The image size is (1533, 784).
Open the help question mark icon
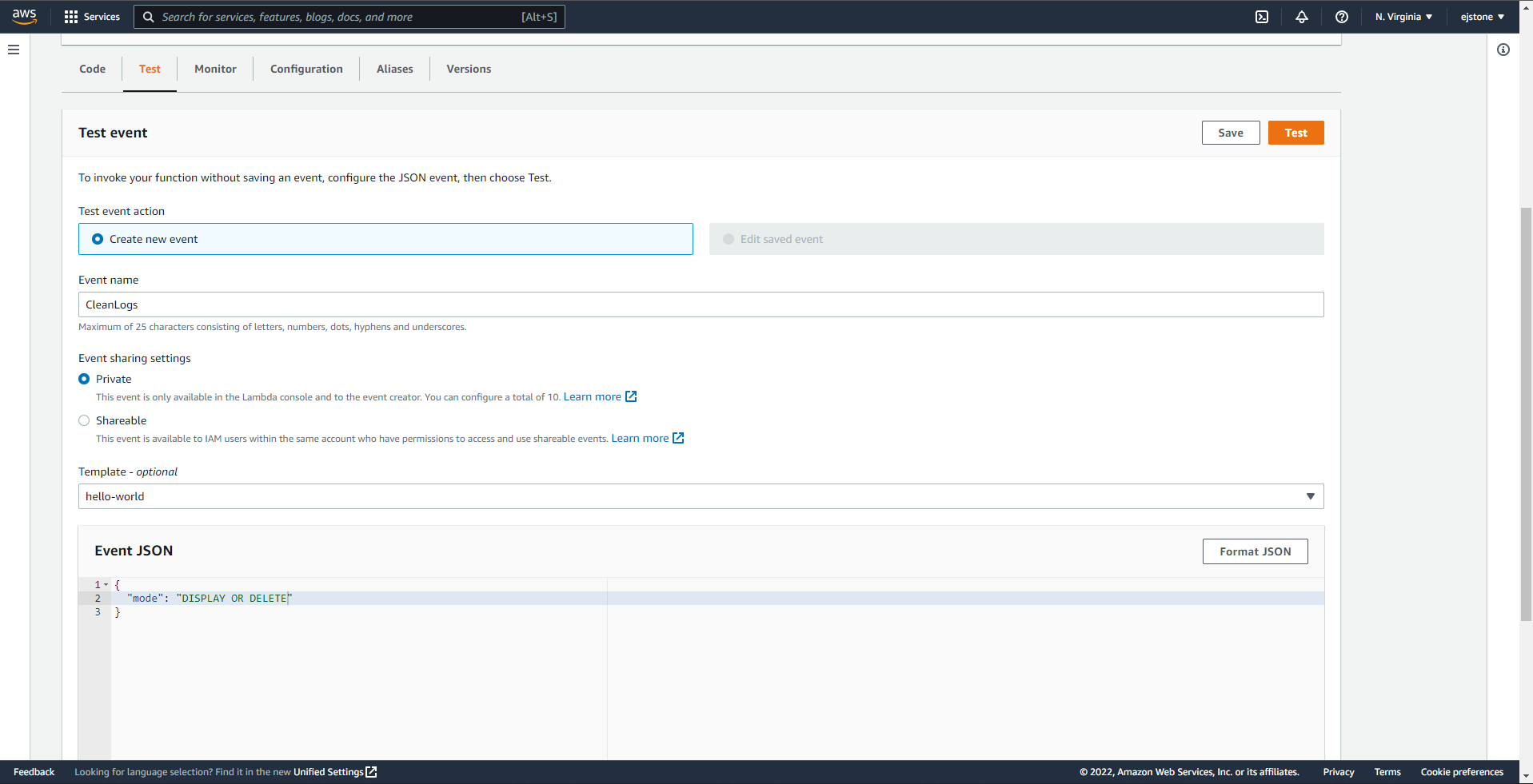pyautogui.click(x=1342, y=17)
